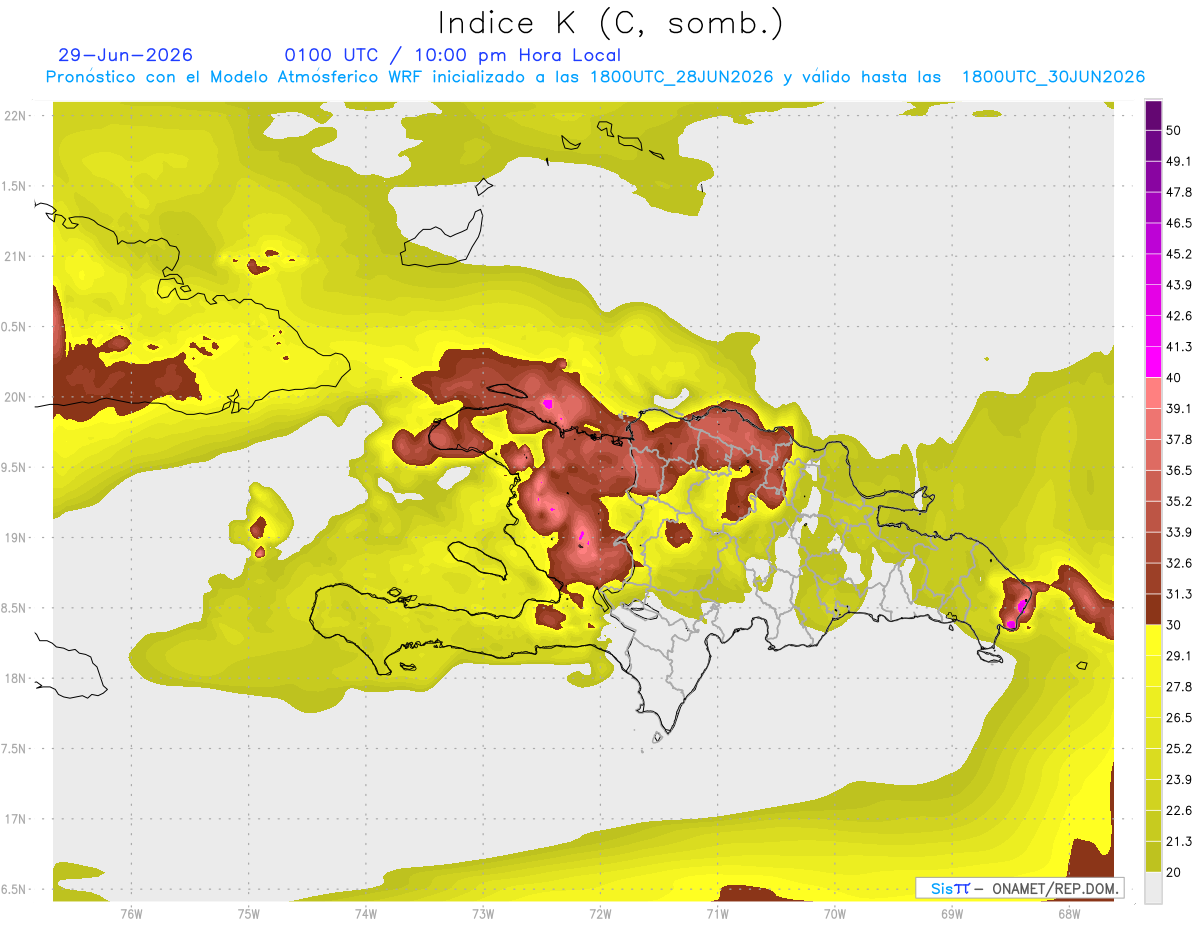
Task: Select the date label '29-Jun-2026'
Action: click(x=126, y=55)
